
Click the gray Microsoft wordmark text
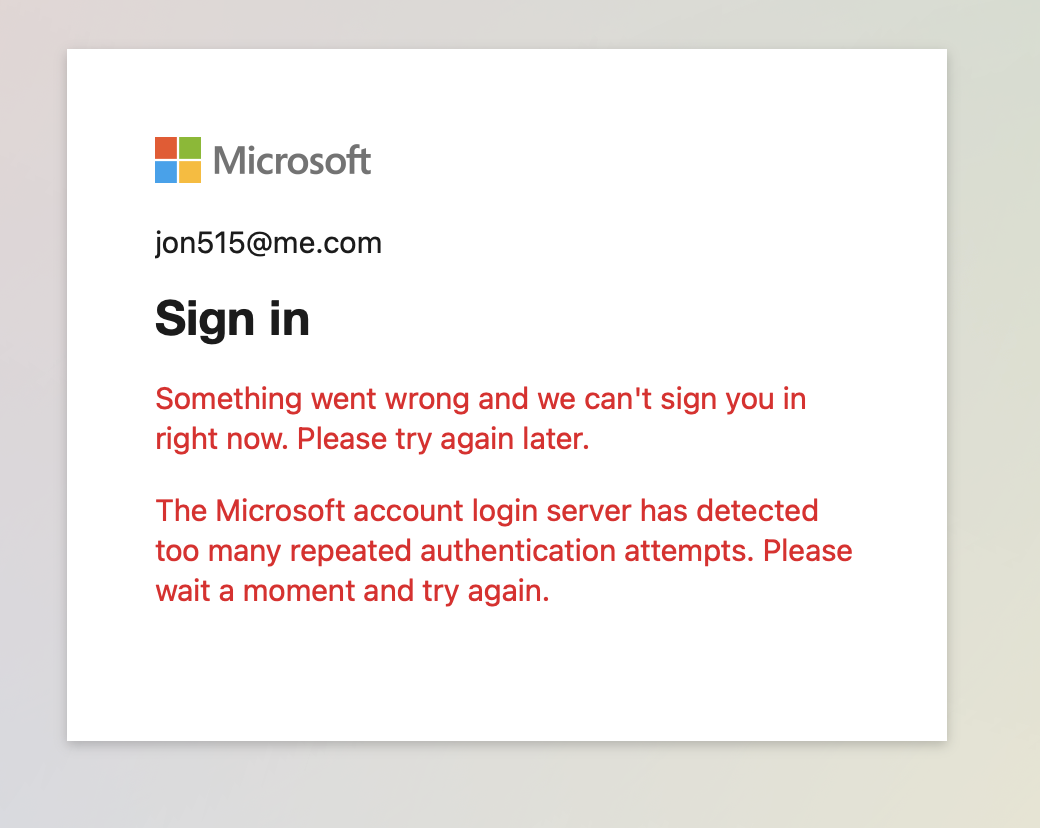(292, 161)
